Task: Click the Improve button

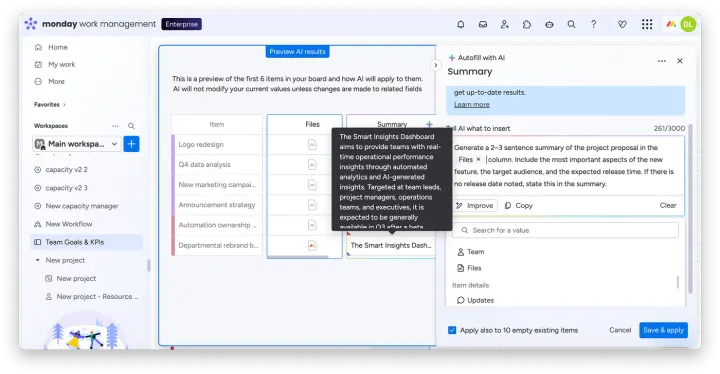Action: (x=475, y=206)
